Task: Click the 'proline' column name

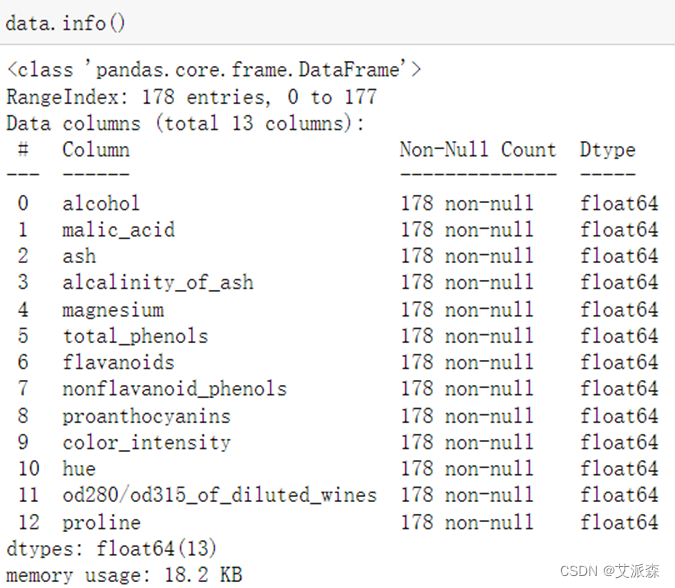Action: tap(101, 522)
